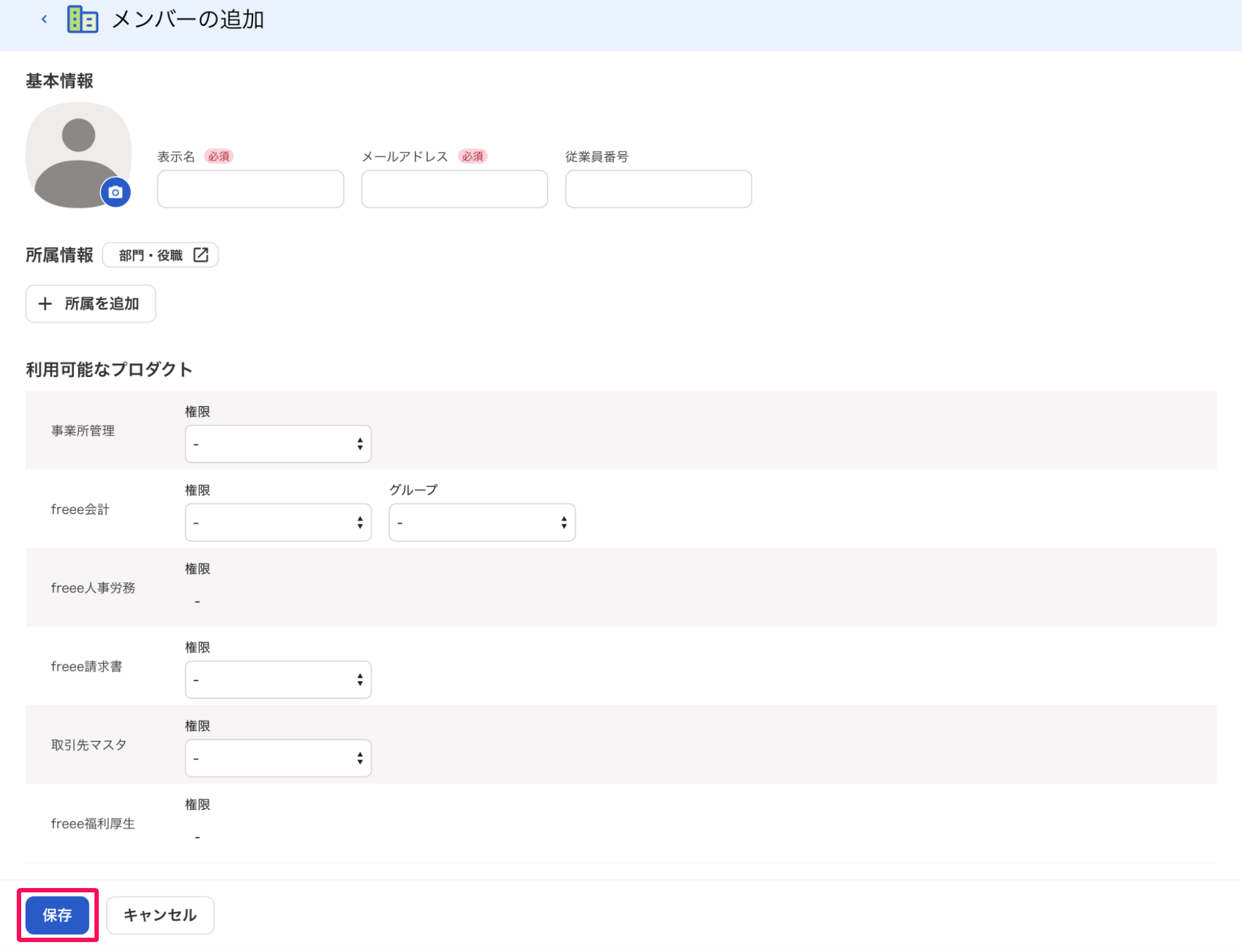Open the freee会計 権限 dropdown
Image resolution: width=1242 pixels, height=952 pixels.
point(278,523)
